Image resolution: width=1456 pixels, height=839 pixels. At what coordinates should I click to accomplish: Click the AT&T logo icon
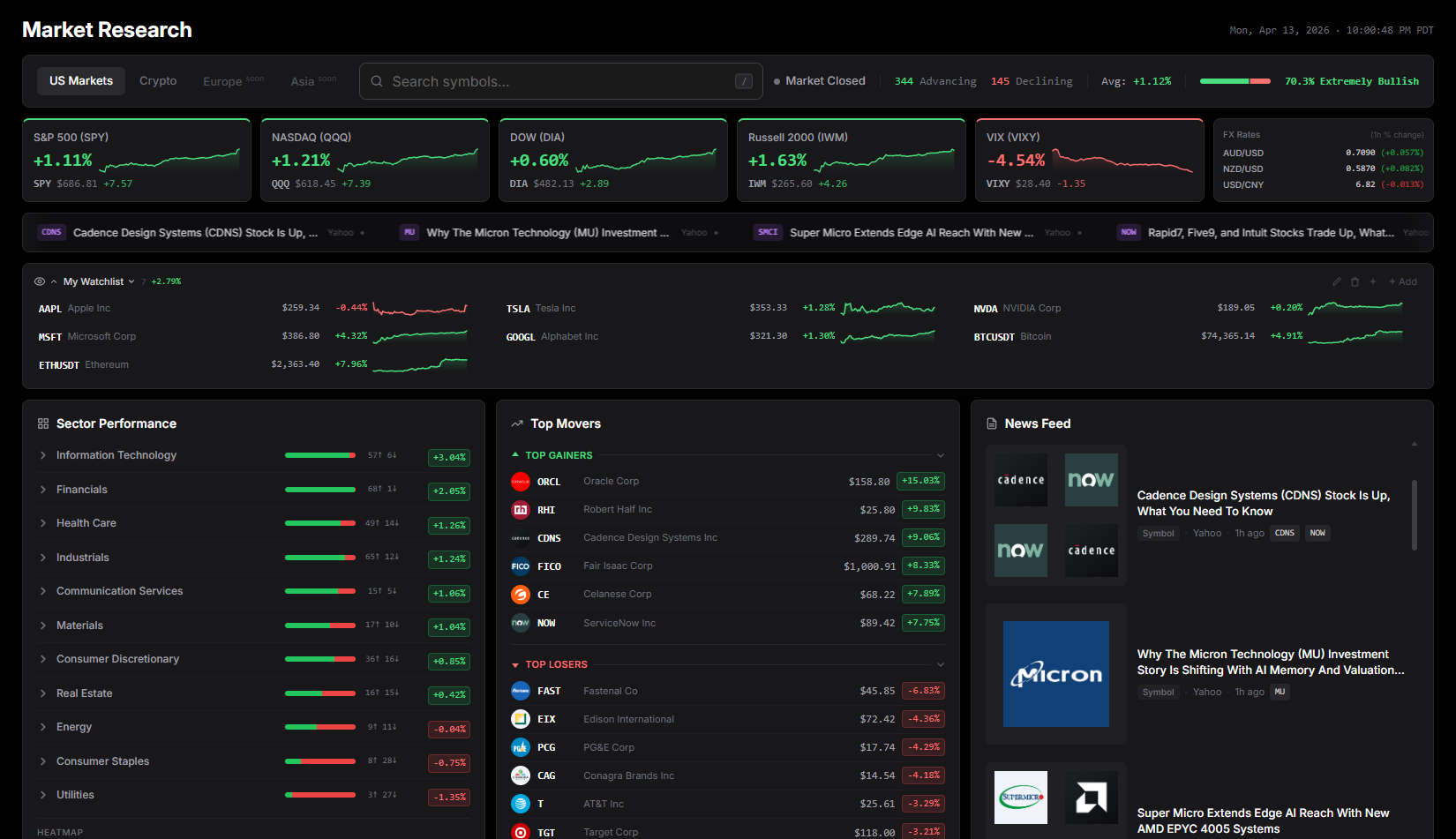[x=521, y=804]
